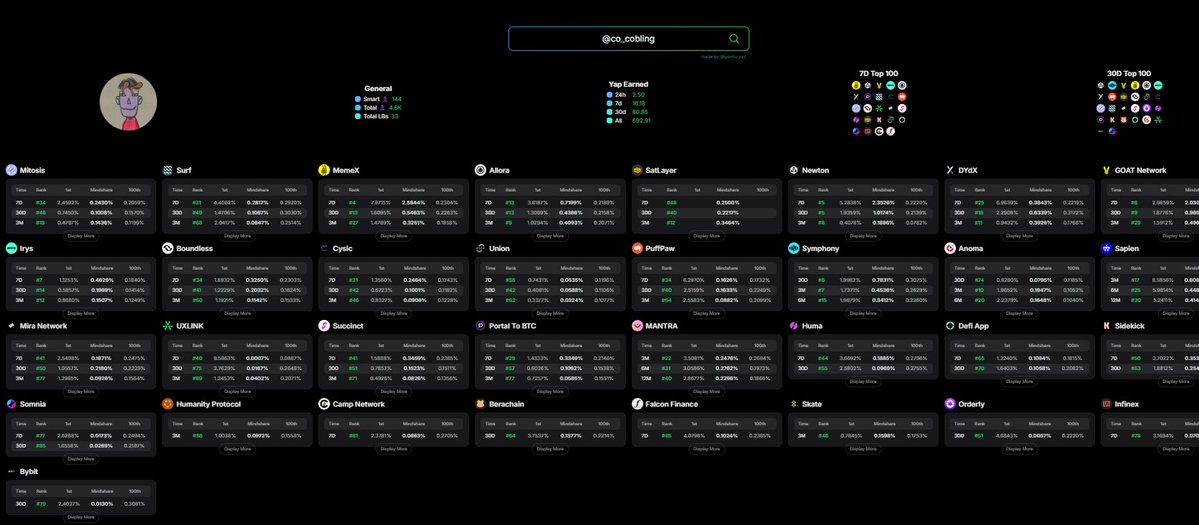Click rank #34 in Mitosis 7D row

click(x=41, y=203)
